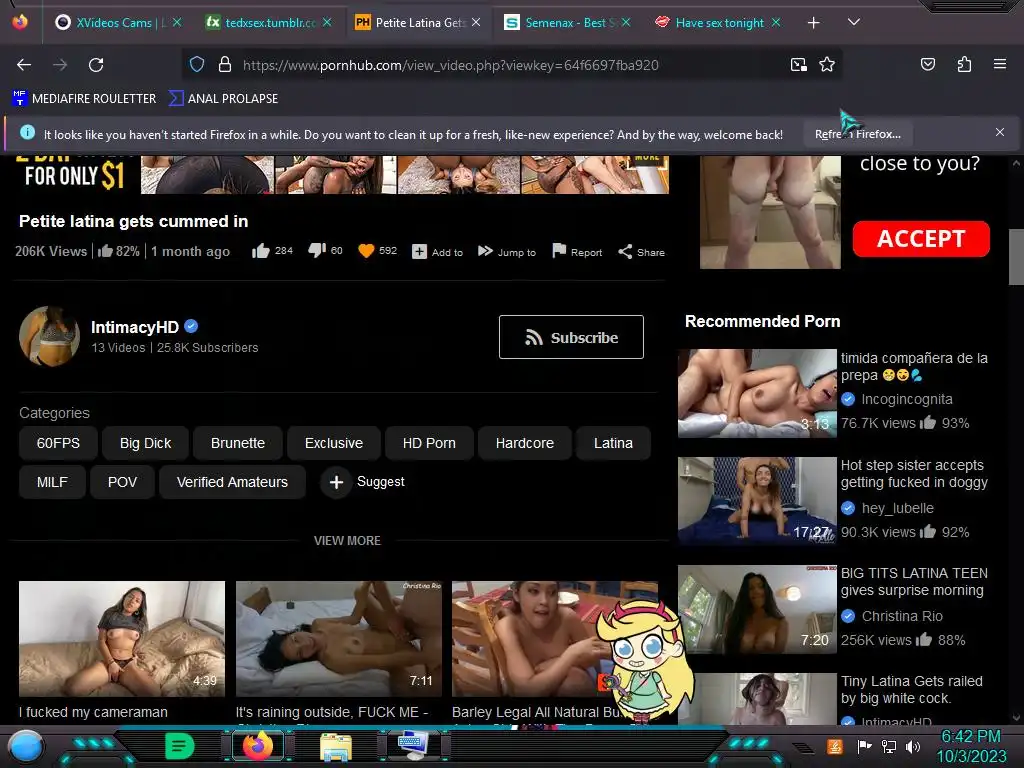Image resolution: width=1024 pixels, height=768 pixels.
Task: Open the Incogincognita uploader link
Action: pyautogui.click(x=906, y=400)
